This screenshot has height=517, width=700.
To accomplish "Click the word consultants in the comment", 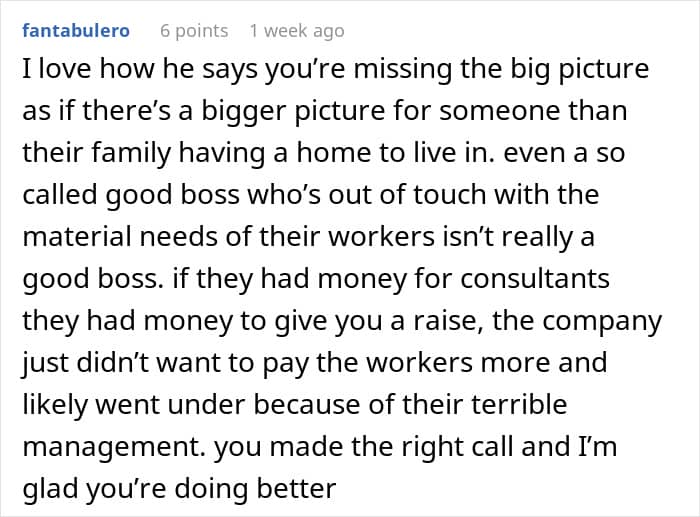I will pos(535,279).
